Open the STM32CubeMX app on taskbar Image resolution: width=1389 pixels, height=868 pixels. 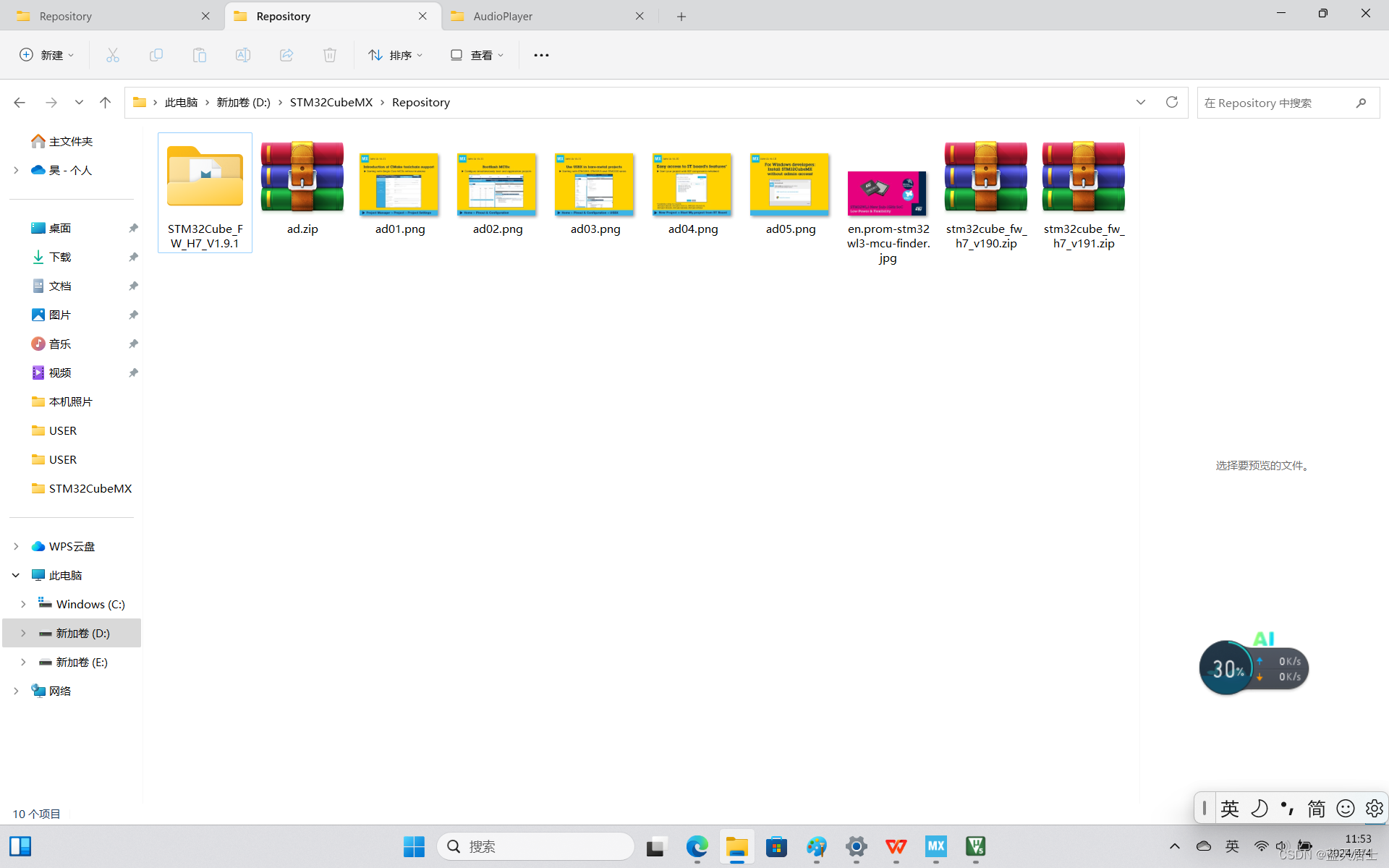935,846
